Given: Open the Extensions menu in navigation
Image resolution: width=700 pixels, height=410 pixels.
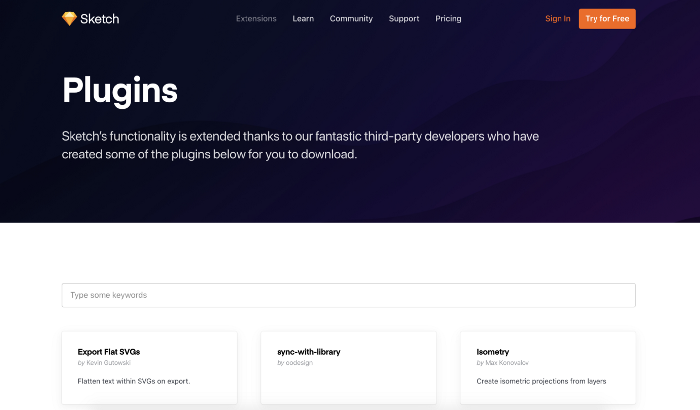Looking at the screenshot, I should 256,18.
